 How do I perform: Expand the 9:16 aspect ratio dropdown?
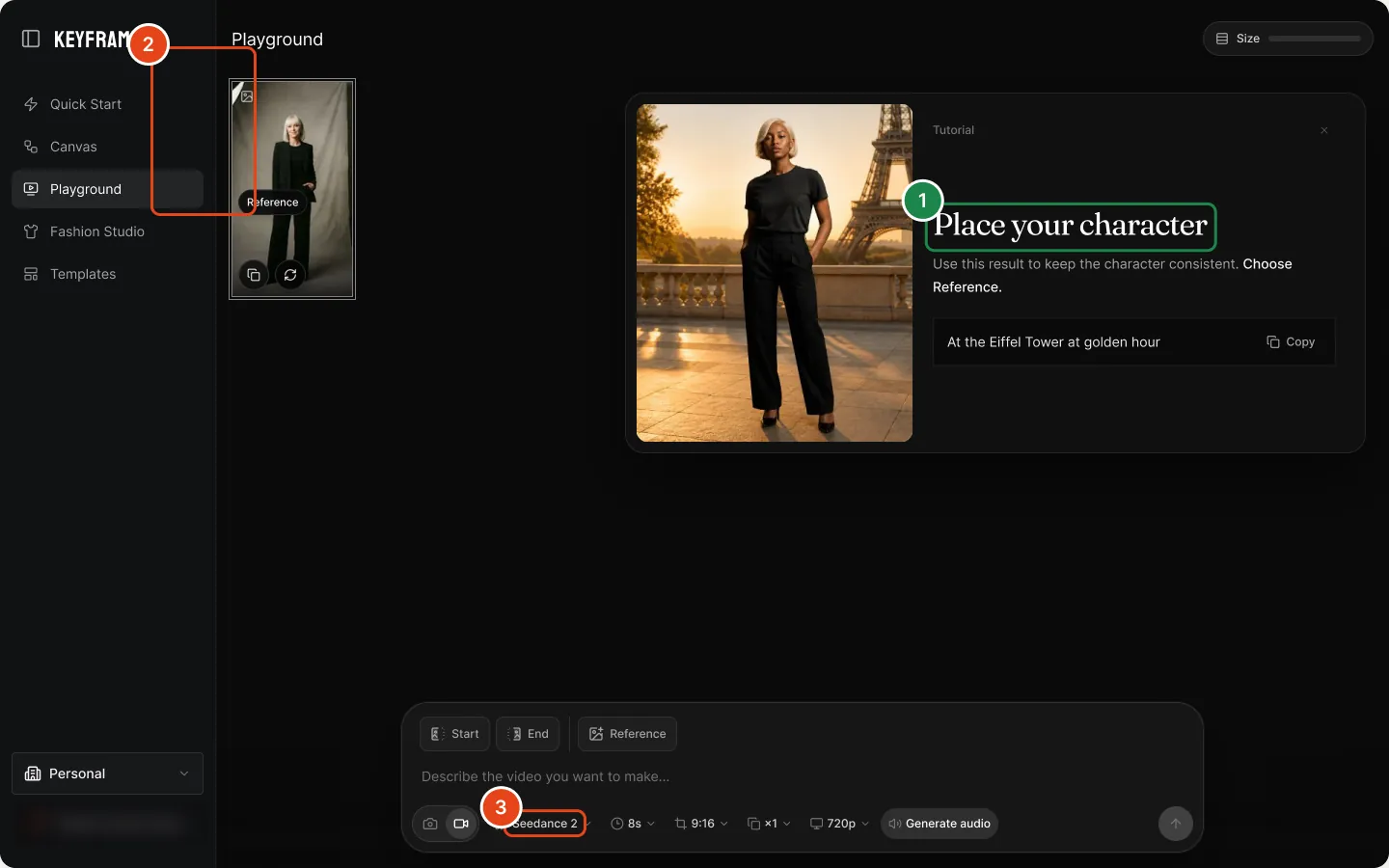coord(701,824)
